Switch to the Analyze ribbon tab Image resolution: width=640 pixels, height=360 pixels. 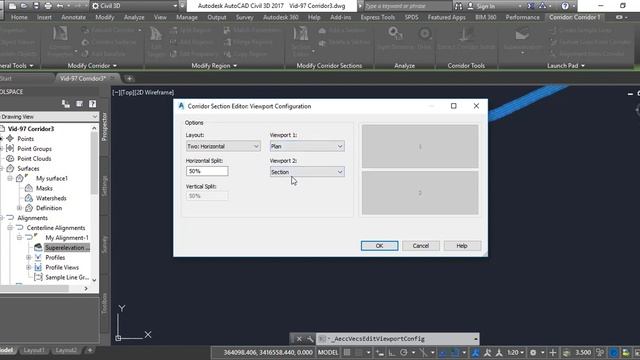(x=134, y=17)
